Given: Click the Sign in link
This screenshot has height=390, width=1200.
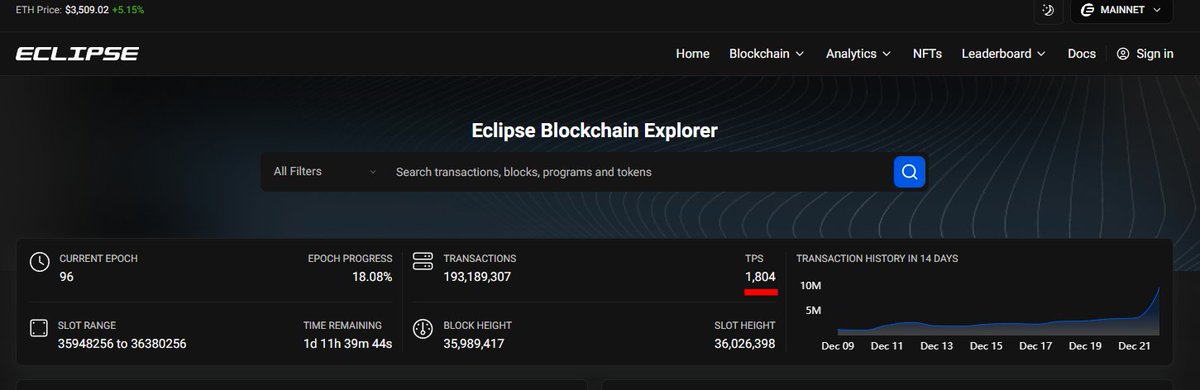Looking at the screenshot, I should click(1155, 54).
